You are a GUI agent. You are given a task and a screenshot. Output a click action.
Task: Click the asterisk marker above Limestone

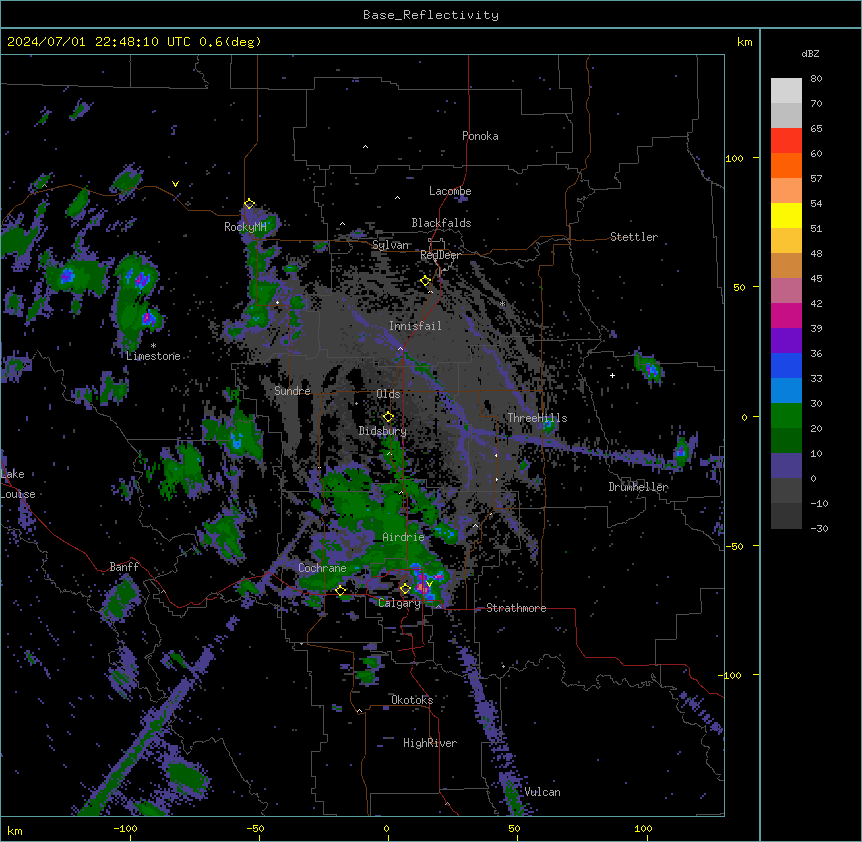click(153, 345)
